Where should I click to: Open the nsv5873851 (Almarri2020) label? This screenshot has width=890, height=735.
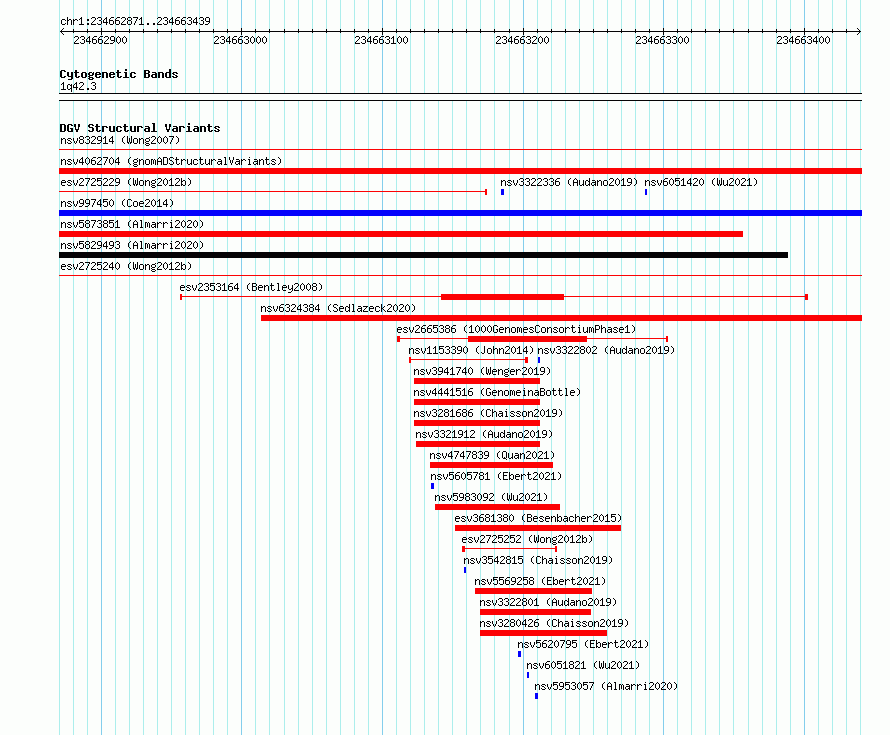[132, 224]
